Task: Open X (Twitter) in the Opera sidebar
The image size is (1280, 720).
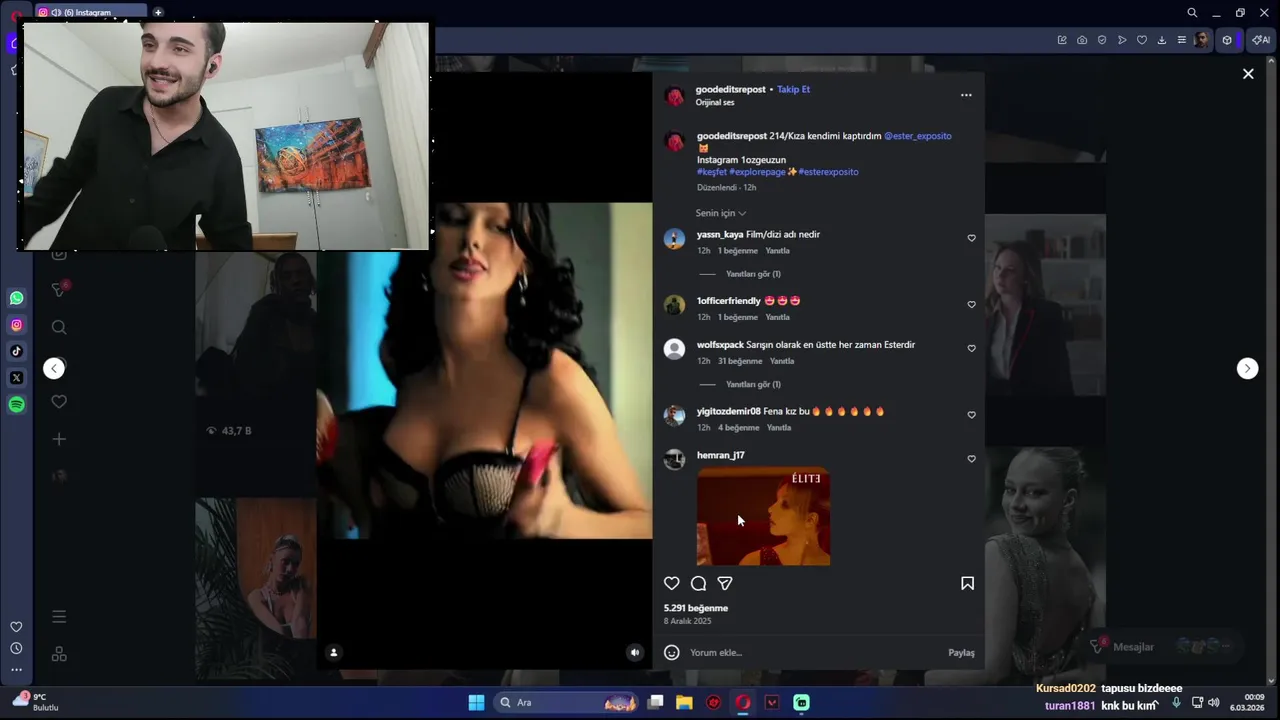Action: click(16, 378)
